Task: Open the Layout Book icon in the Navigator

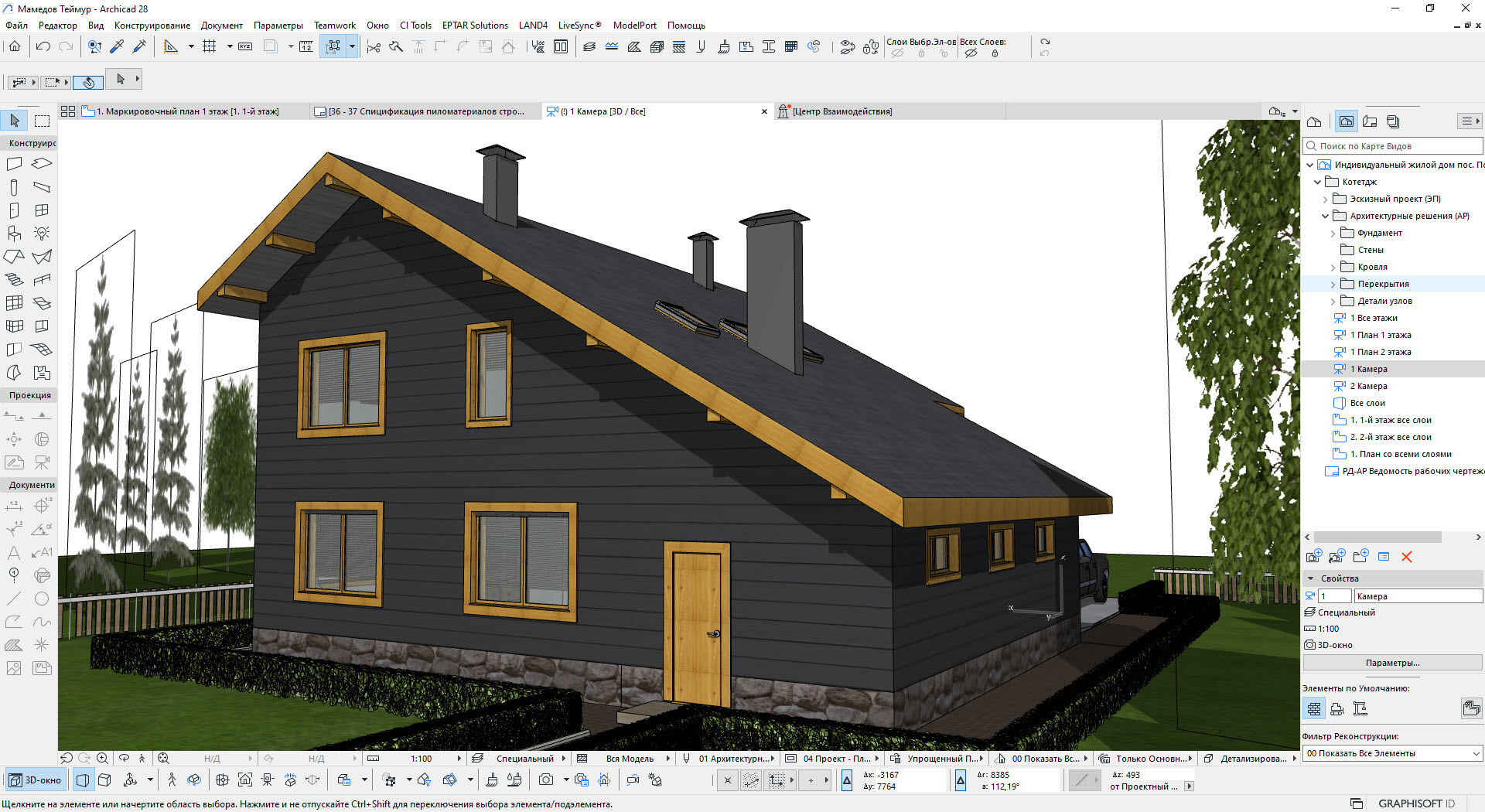Action: (1370, 121)
